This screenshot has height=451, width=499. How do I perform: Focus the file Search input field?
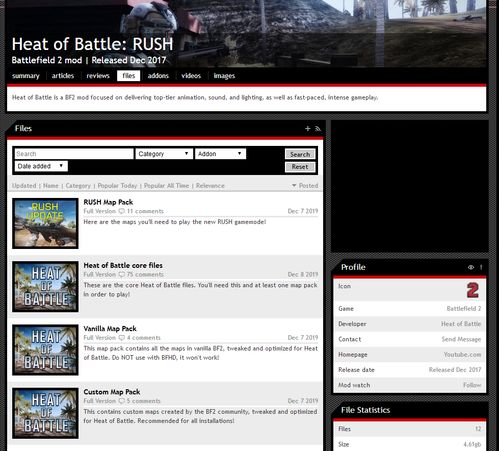pyautogui.click(x=74, y=154)
